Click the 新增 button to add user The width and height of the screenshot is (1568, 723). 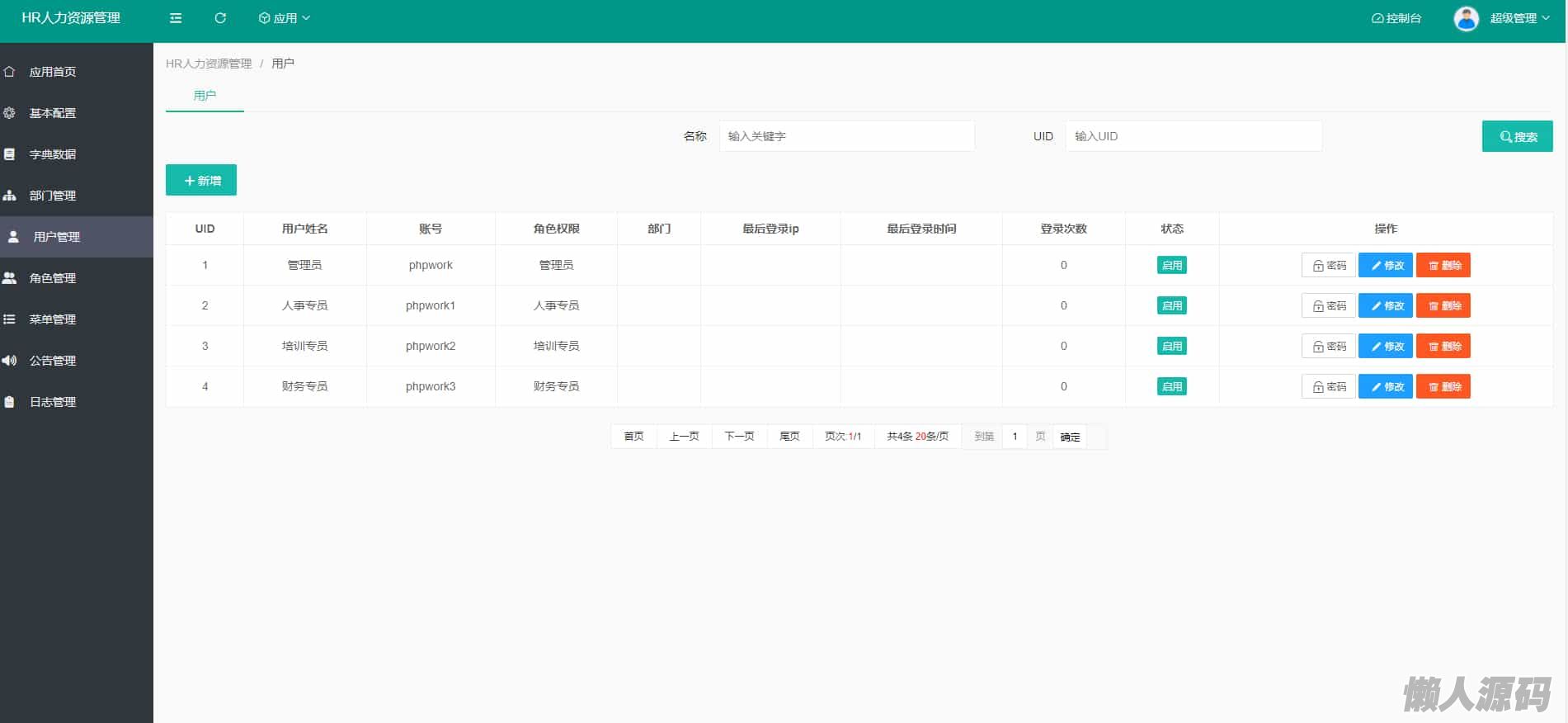click(201, 180)
